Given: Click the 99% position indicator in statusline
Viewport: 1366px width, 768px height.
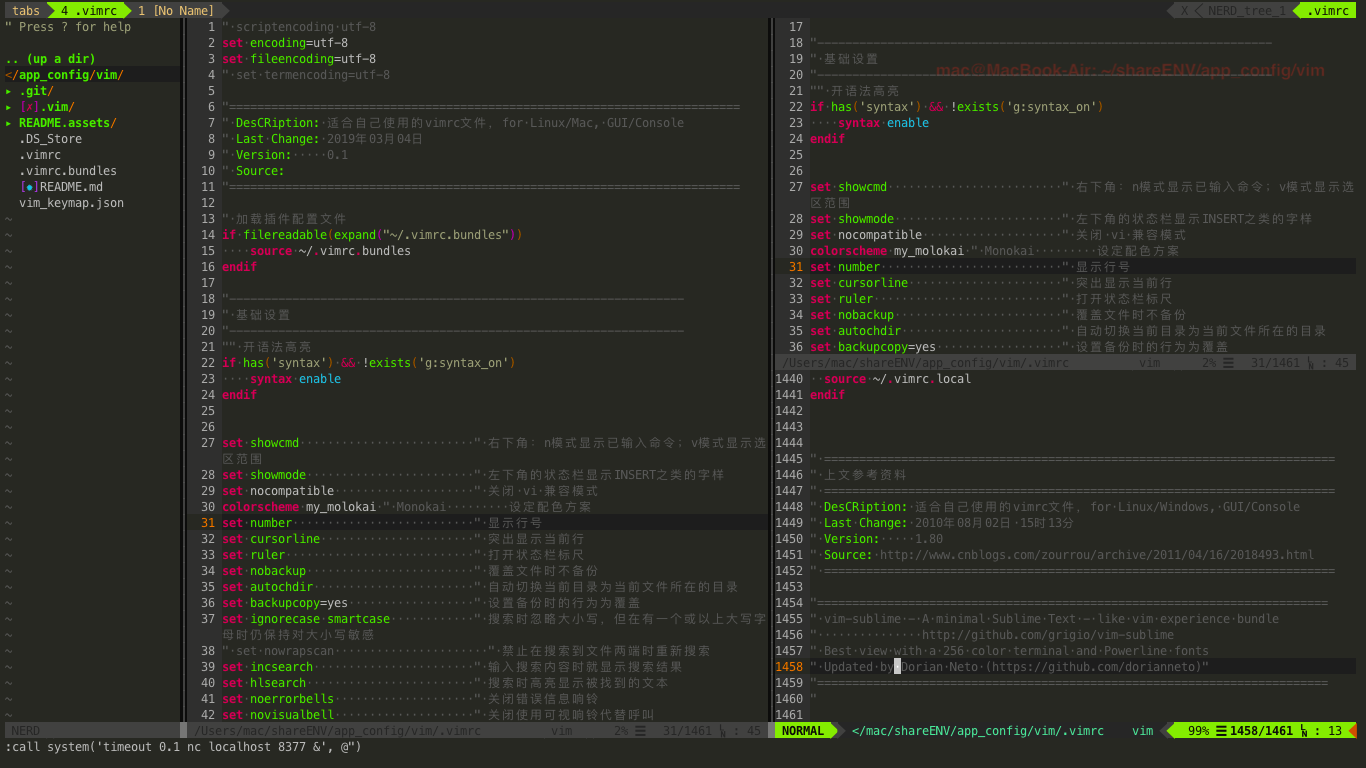Looking at the screenshot, I should point(1198,731).
